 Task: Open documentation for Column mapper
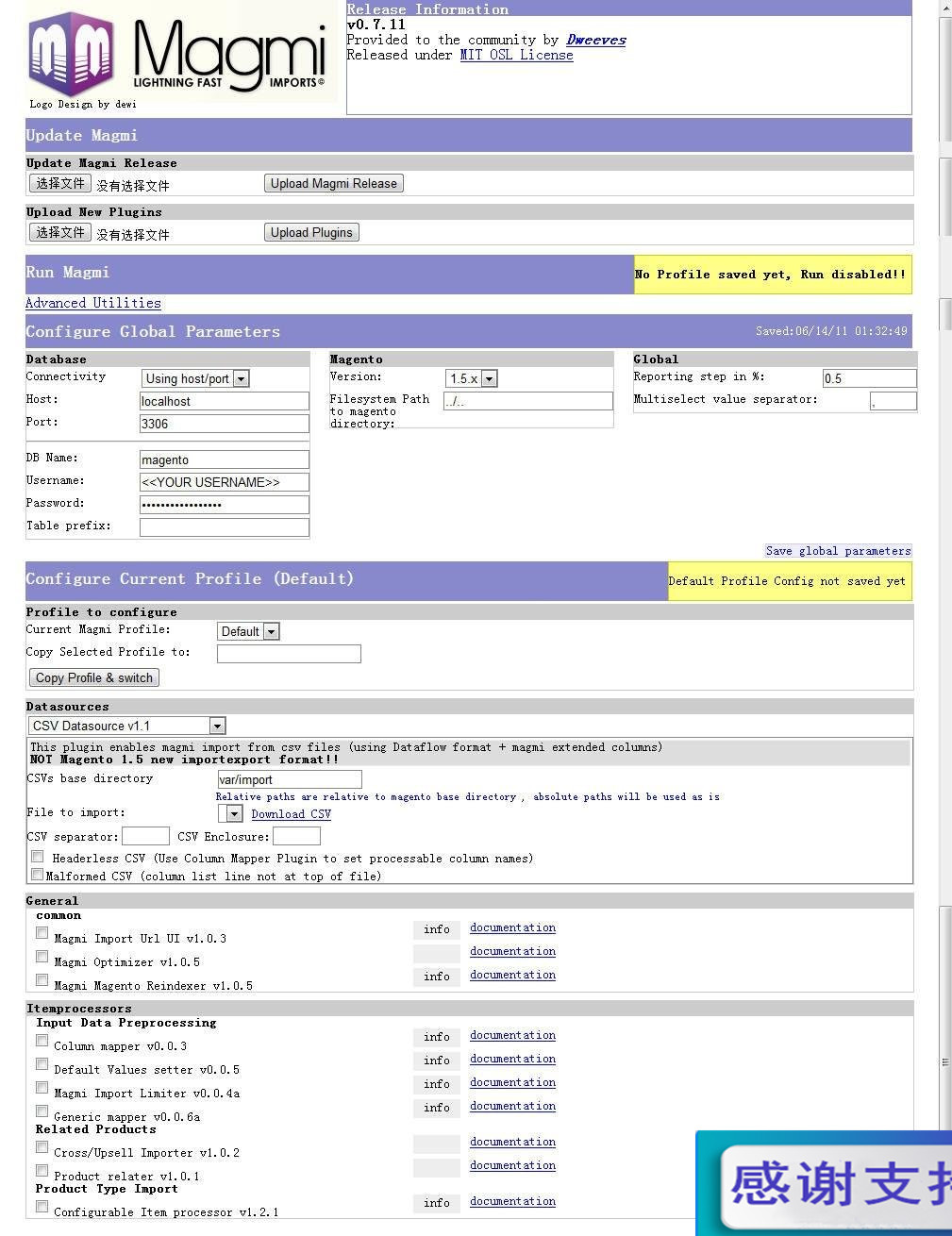click(512, 1035)
